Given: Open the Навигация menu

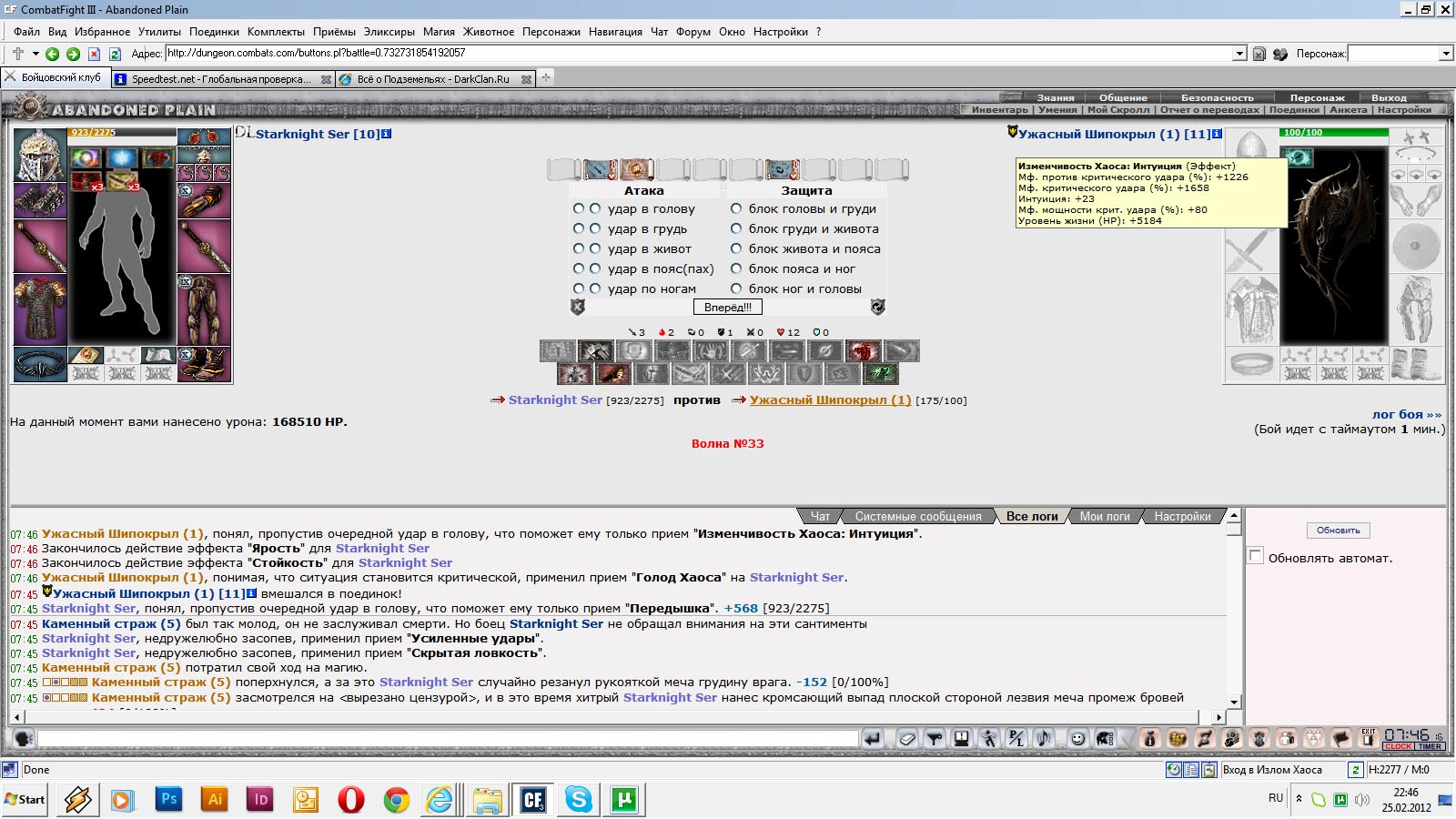Looking at the screenshot, I should tap(615, 32).
